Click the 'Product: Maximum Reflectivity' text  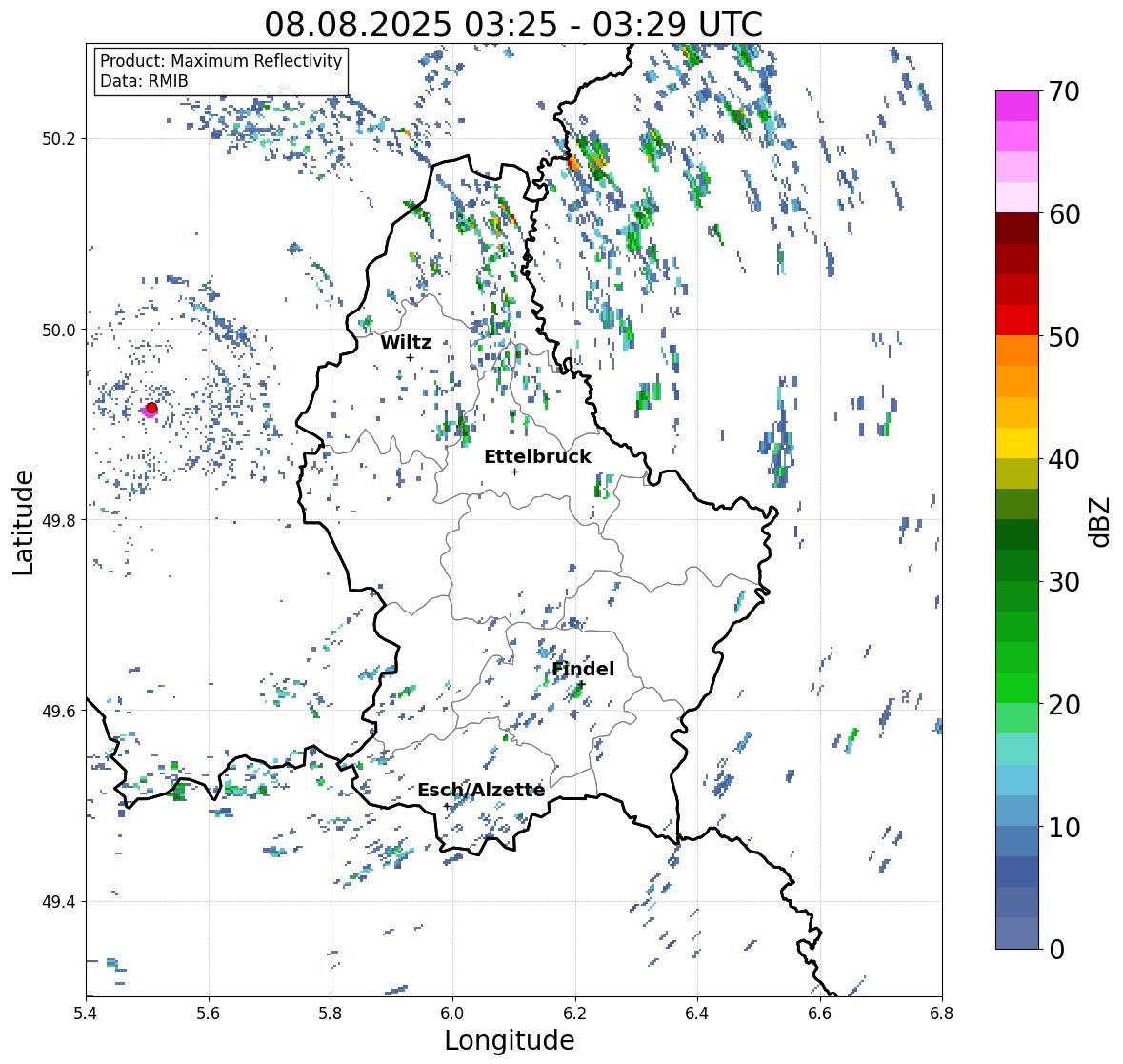click(x=221, y=61)
